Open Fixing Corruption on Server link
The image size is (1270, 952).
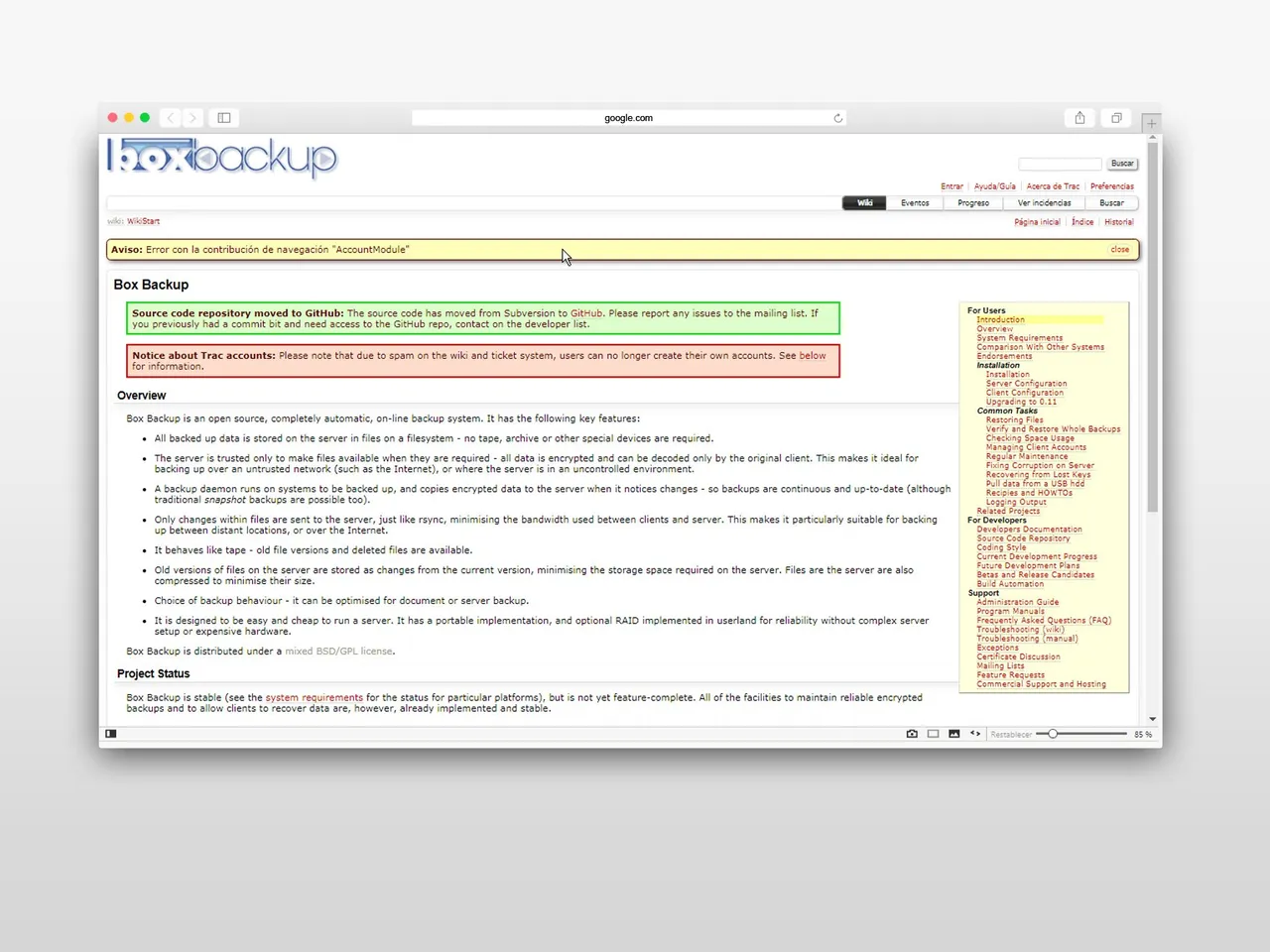click(1040, 465)
